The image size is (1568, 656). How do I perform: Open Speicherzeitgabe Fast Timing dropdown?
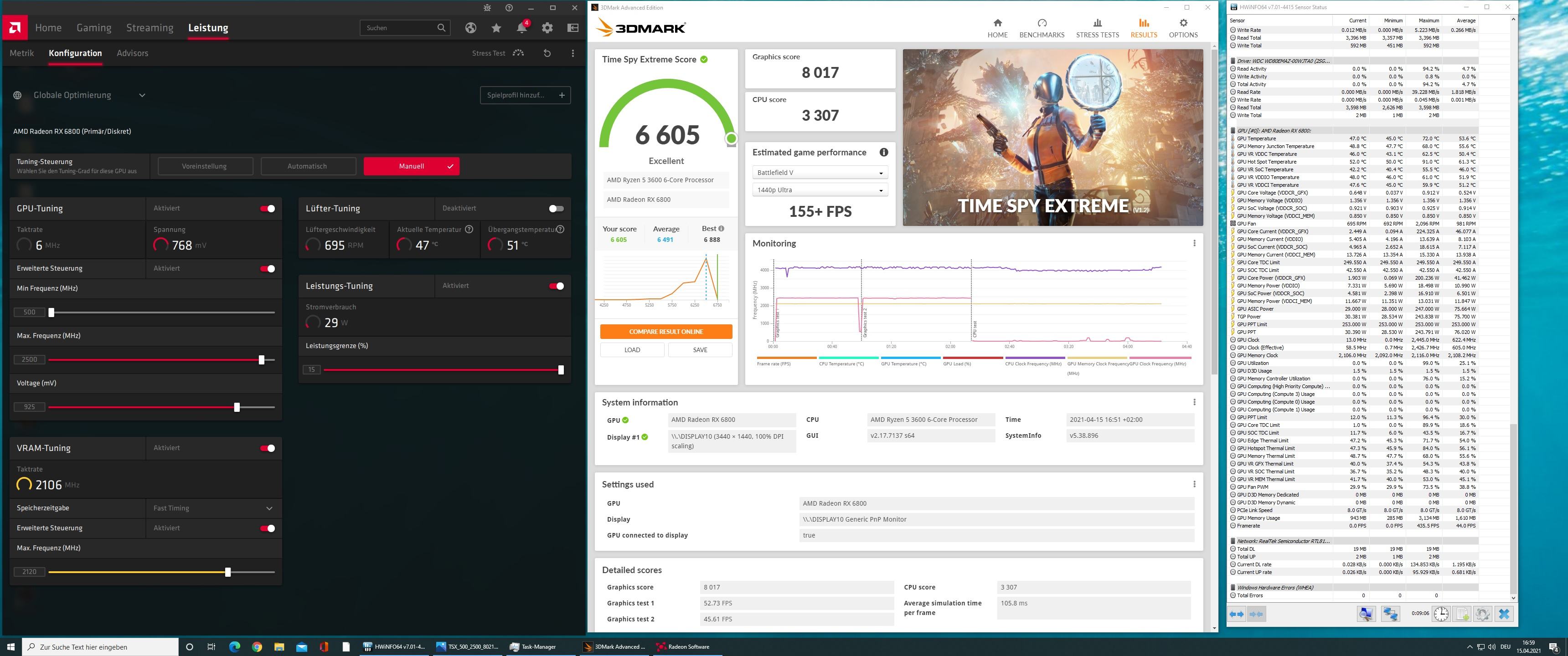pos(213,508)
